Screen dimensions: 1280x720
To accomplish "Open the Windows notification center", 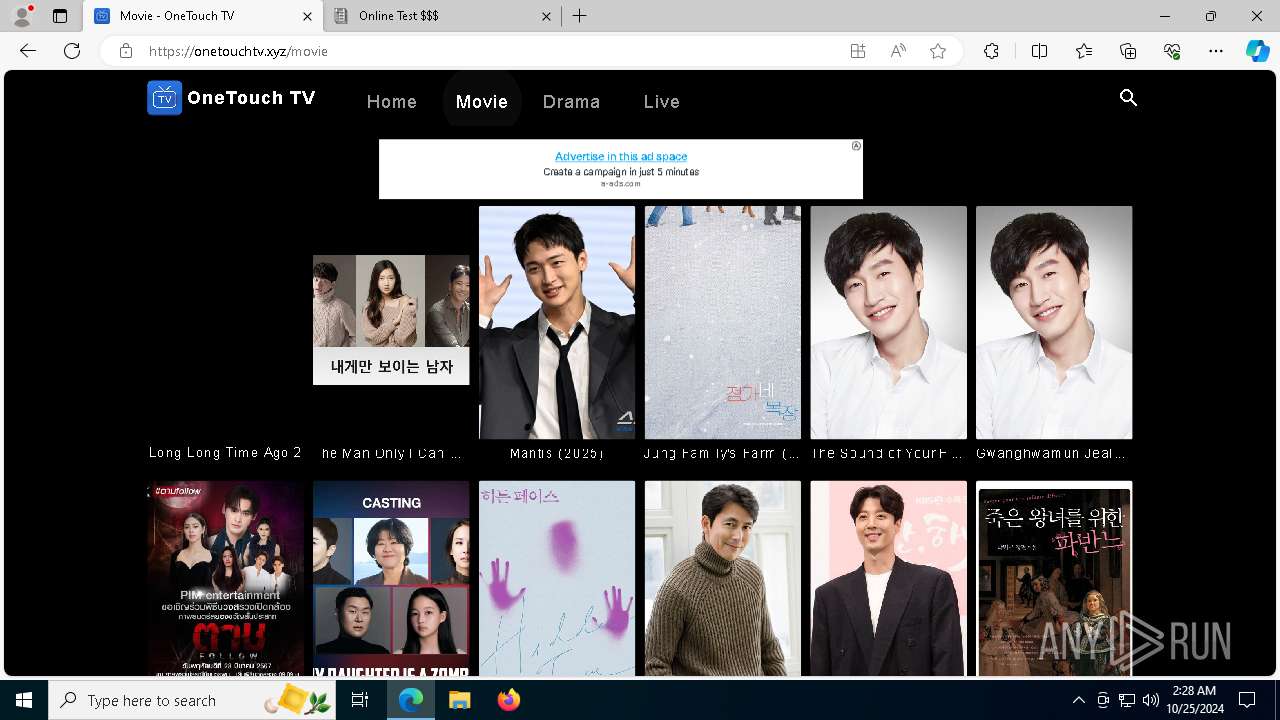I will (x=1247, y=700).
